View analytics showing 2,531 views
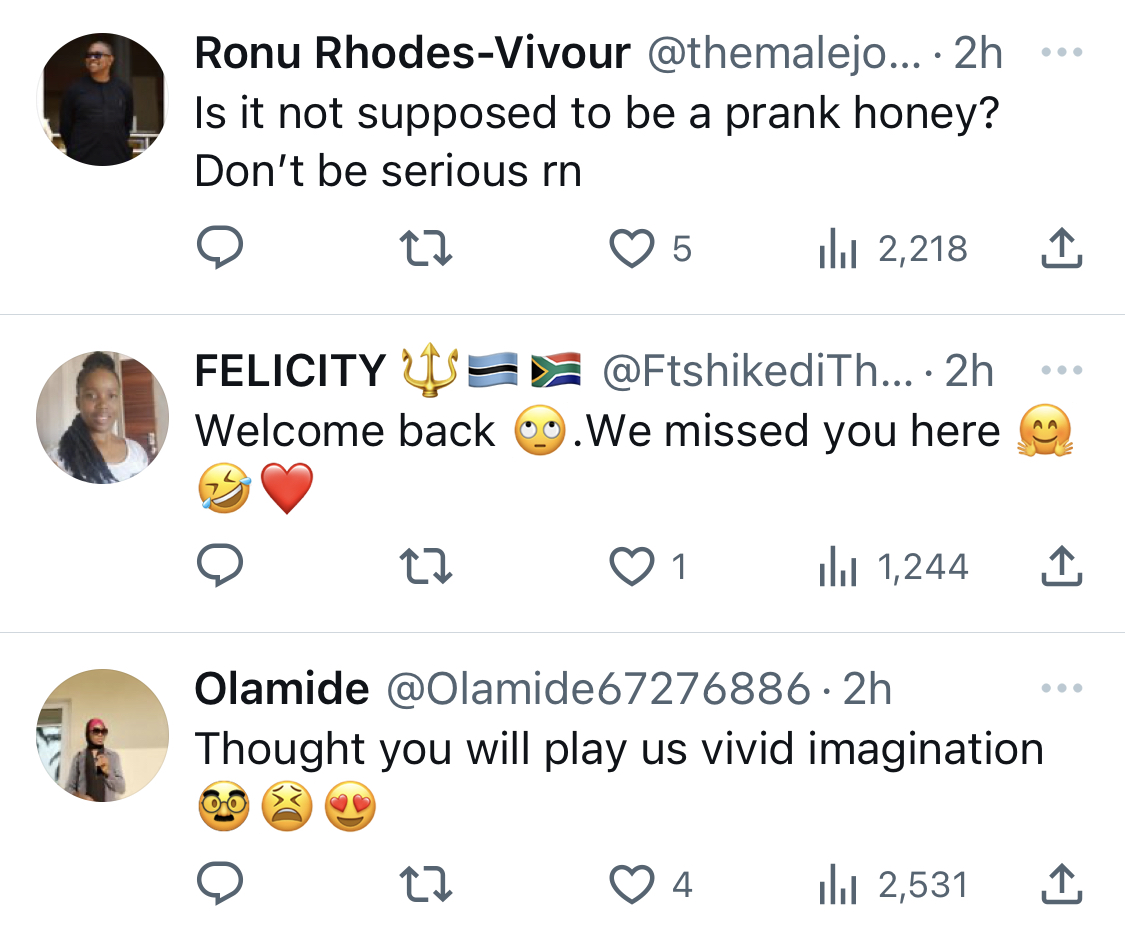The width and height of the screenshot is (1125, 936). [x=893, y=884]
